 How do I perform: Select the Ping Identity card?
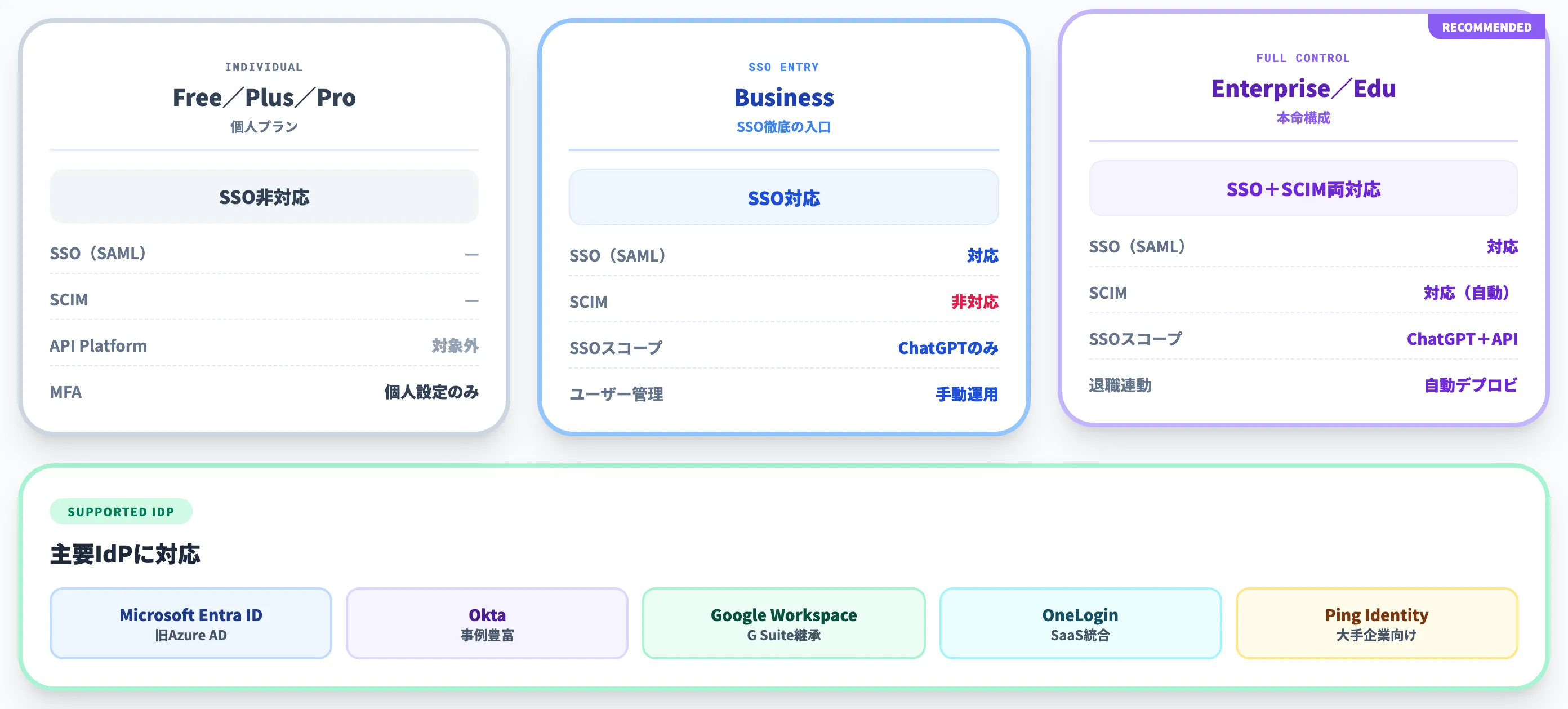[1377, 623]
